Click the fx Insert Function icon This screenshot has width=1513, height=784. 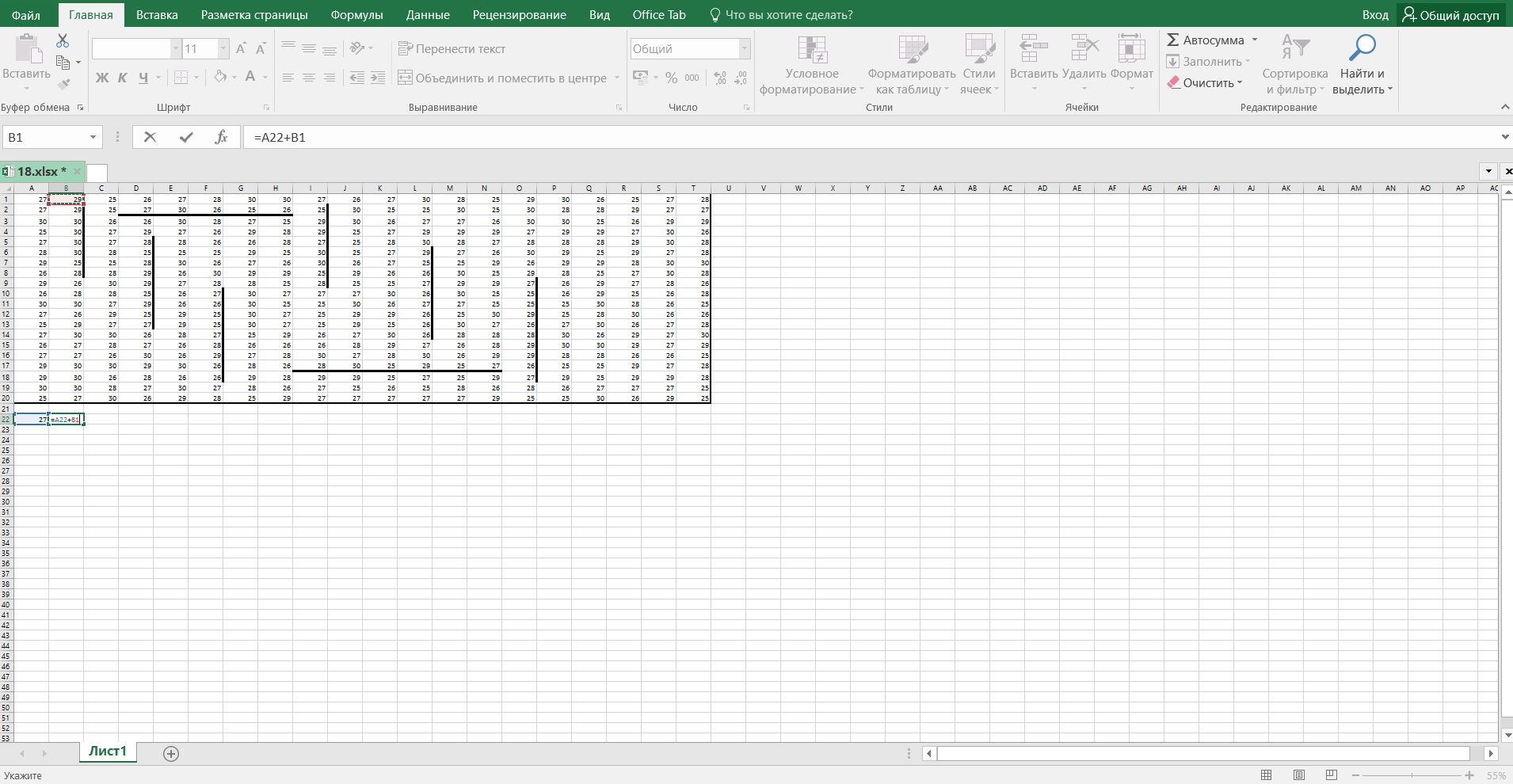[x=221, y=137]
